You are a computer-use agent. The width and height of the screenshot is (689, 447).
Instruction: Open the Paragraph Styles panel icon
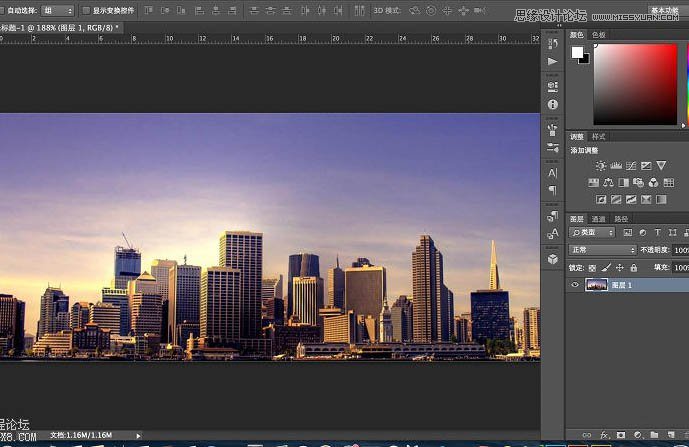coord(552,215)
